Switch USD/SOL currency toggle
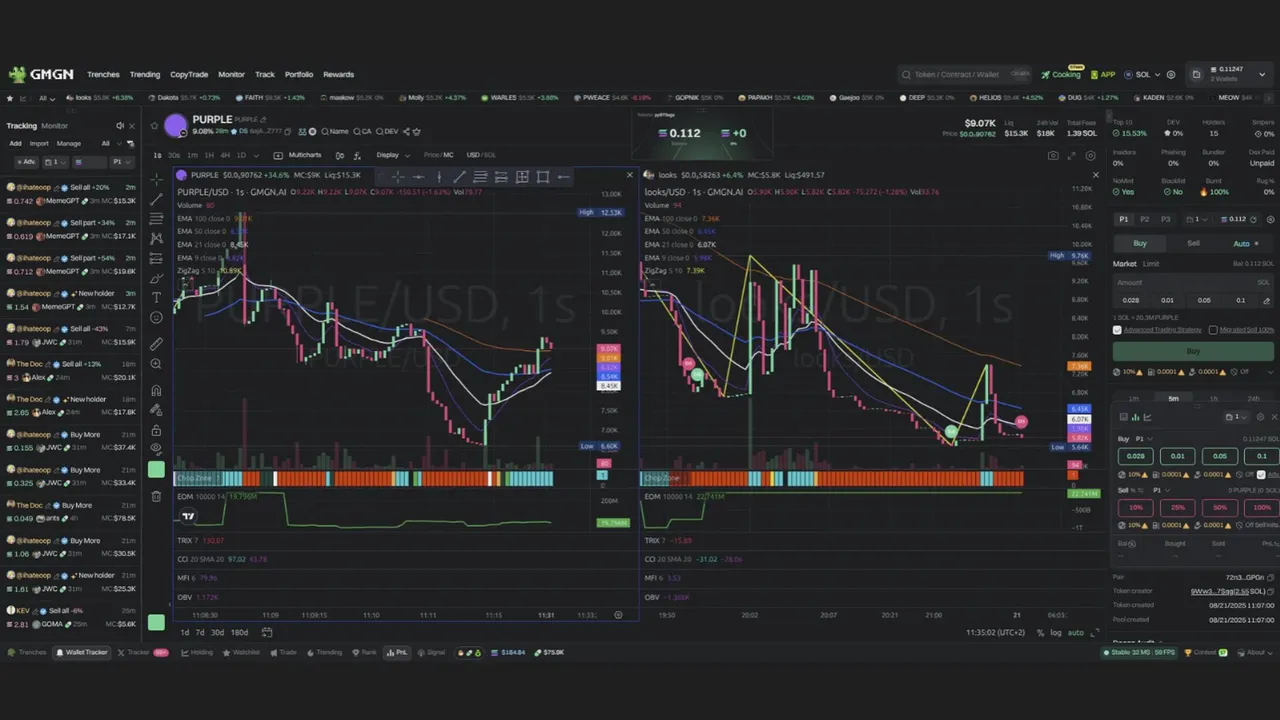Image resolution: width=1280 pixels, height=720 pixels. [481, 155]
